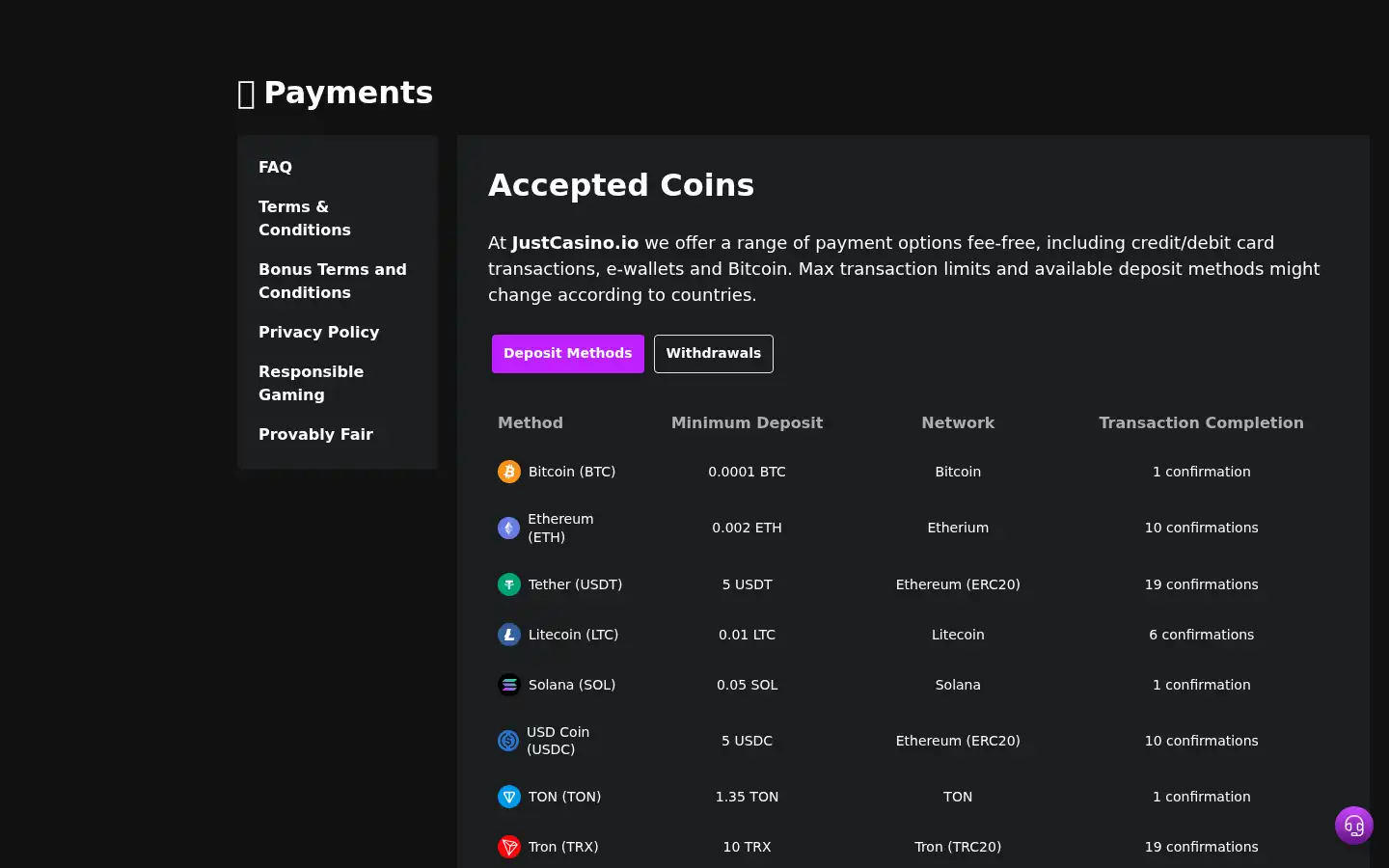Open the Responsible Gaming page
The width and height of the screenshot is (1389, 868).
(x=311, y=383)
